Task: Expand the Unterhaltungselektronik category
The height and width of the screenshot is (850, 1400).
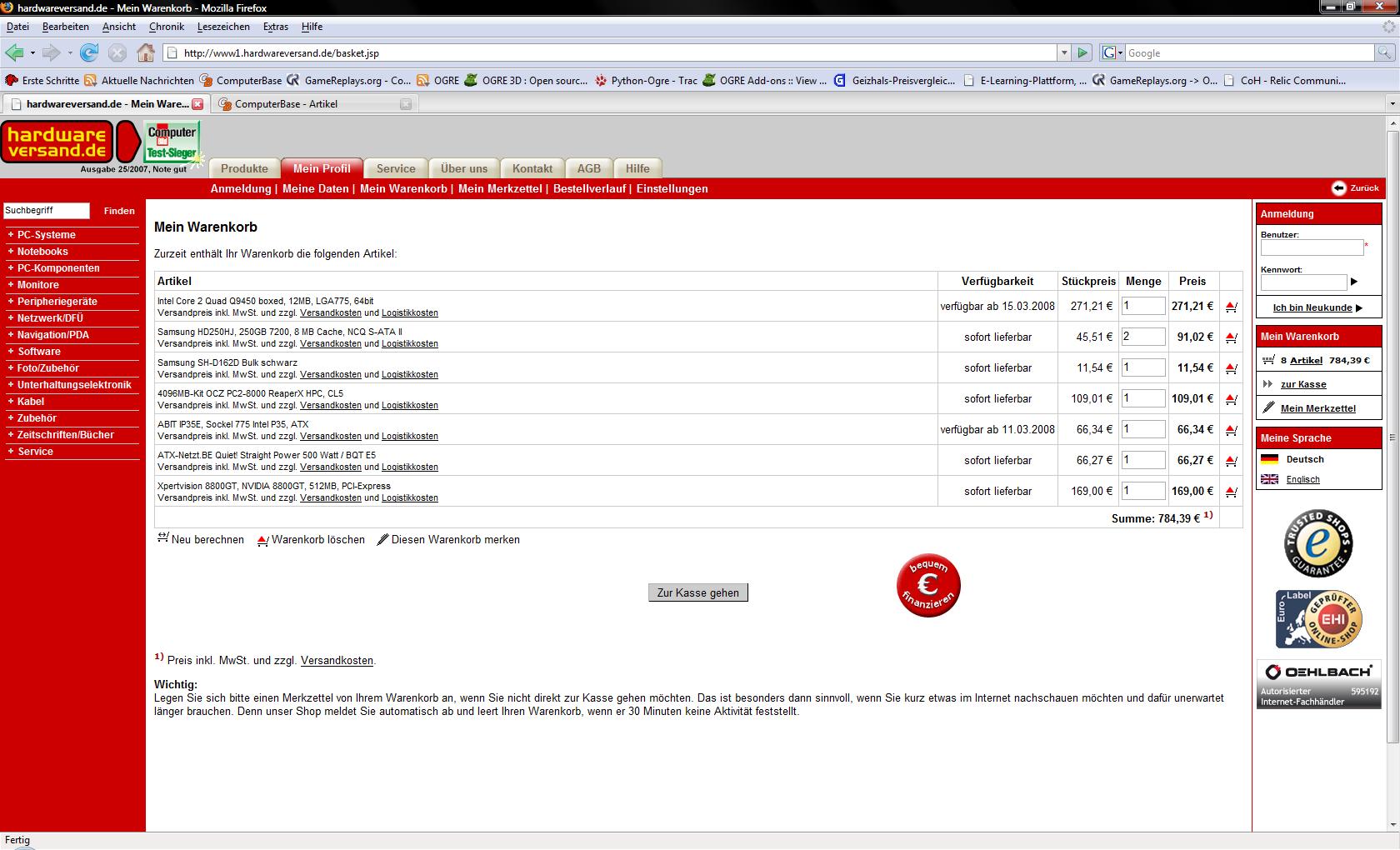Action: coord(74,385)
